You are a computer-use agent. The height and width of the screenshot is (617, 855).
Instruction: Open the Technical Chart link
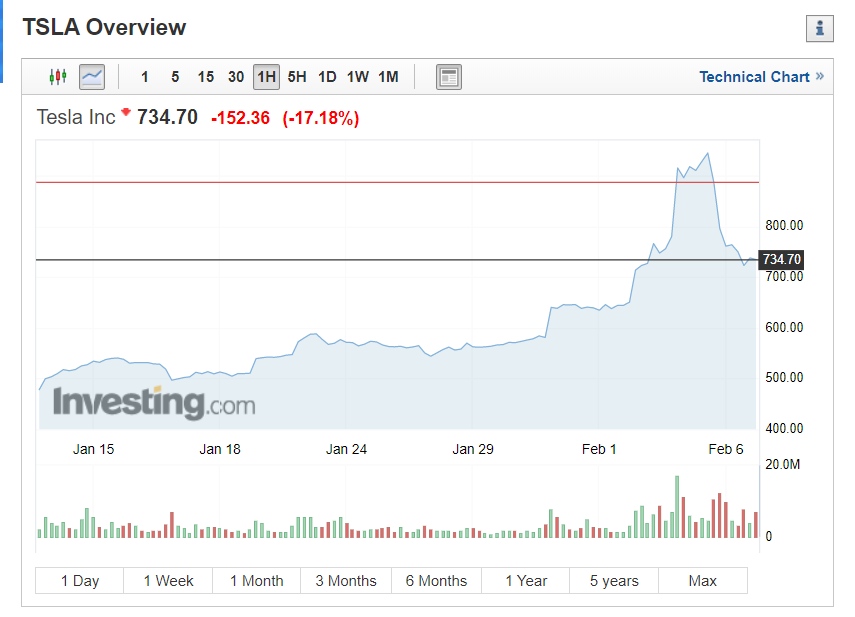click(761, 77)
